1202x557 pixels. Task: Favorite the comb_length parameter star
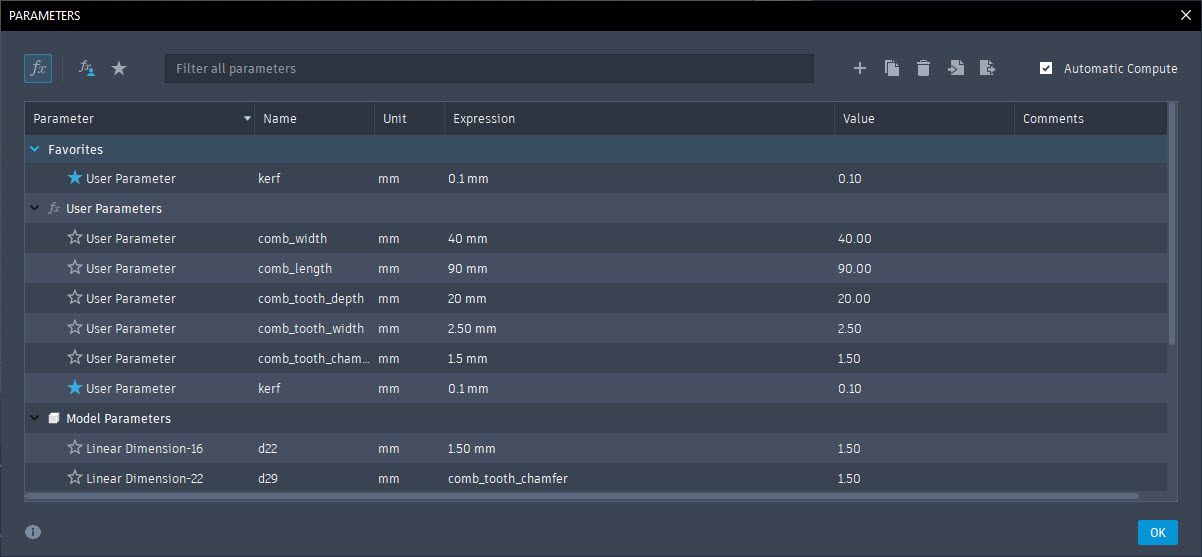tap(75, 268)
